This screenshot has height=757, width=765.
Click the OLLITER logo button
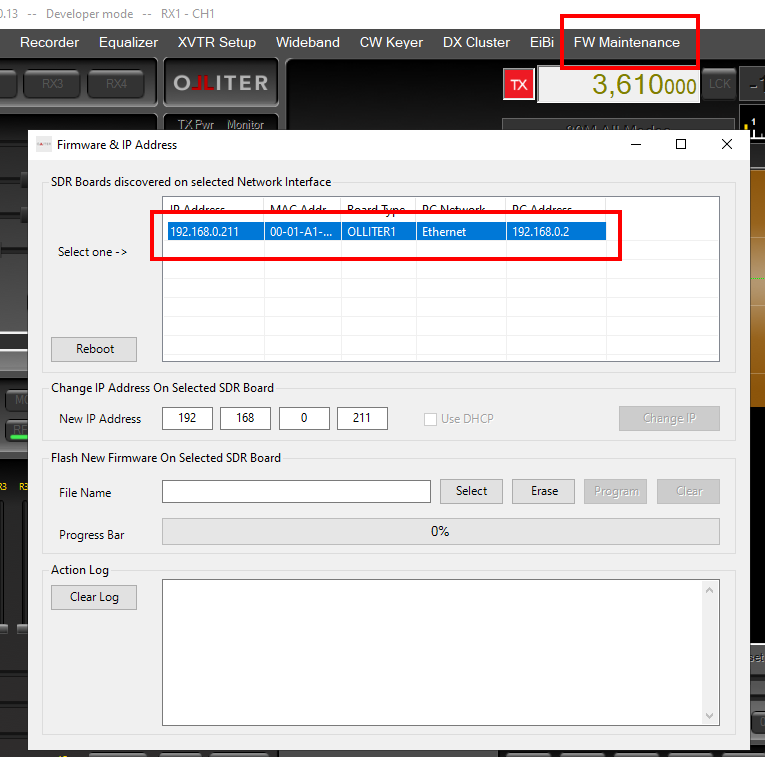point(221,82)
